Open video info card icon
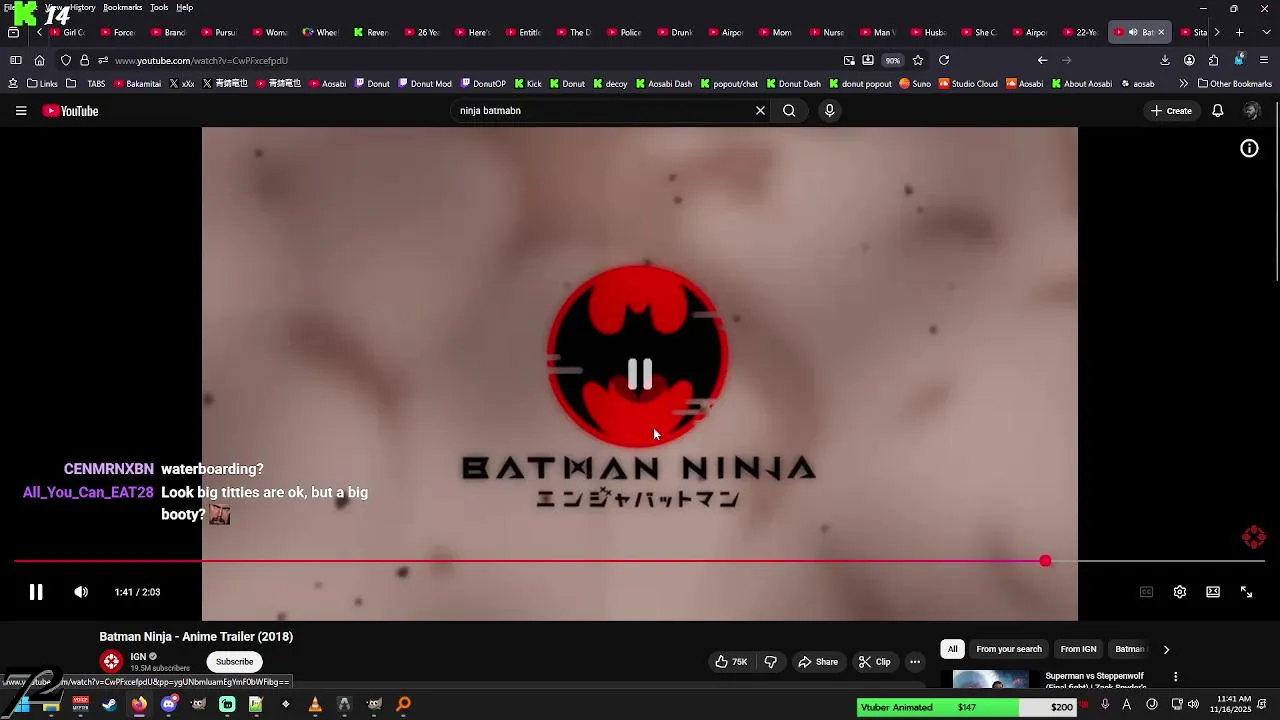Screen dimensions: 1280x720 coord(1249,148)
